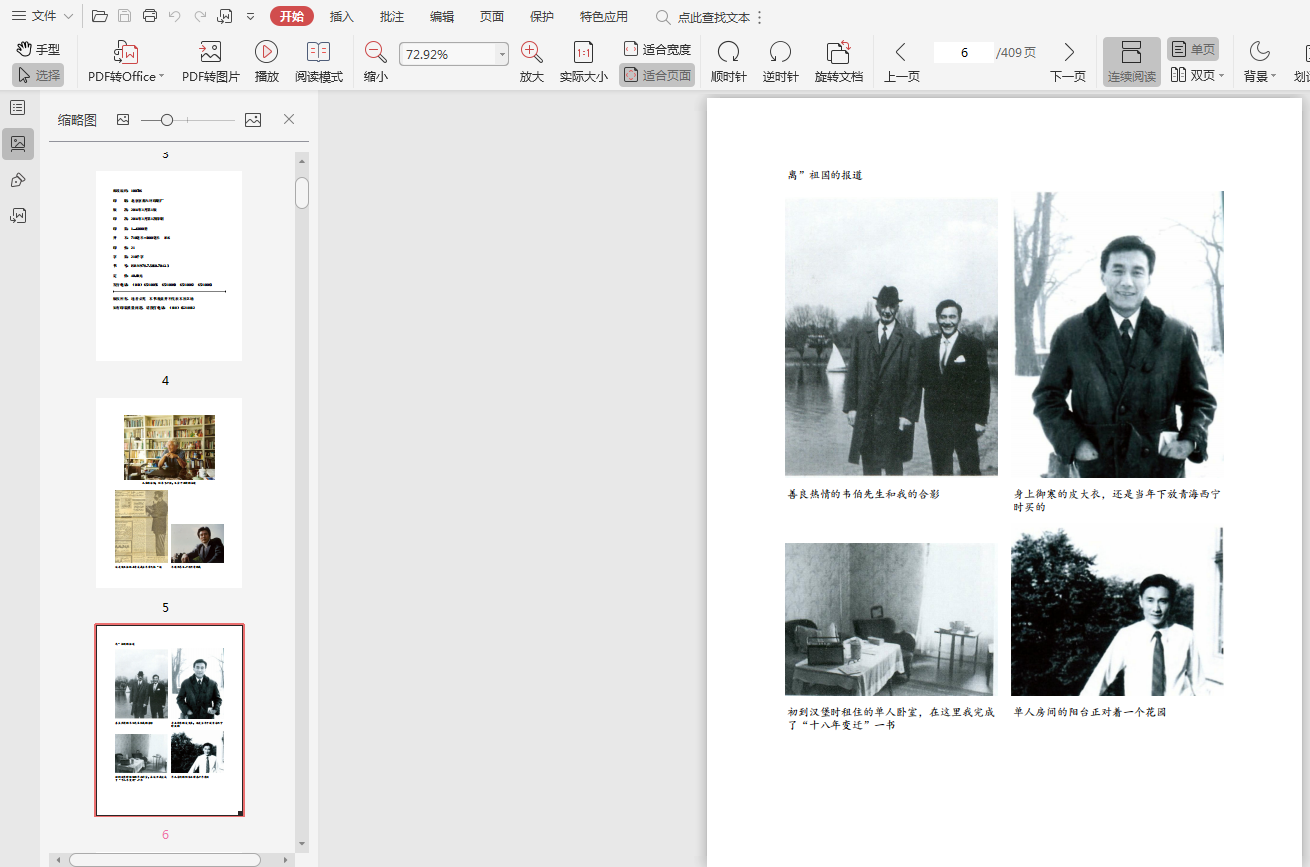Image resolution: width=1310 pixels, height=867 pixels.
Task: Toggle 适合宽度 fit width option
Action: pyautogui.click(x=657, y=49)
